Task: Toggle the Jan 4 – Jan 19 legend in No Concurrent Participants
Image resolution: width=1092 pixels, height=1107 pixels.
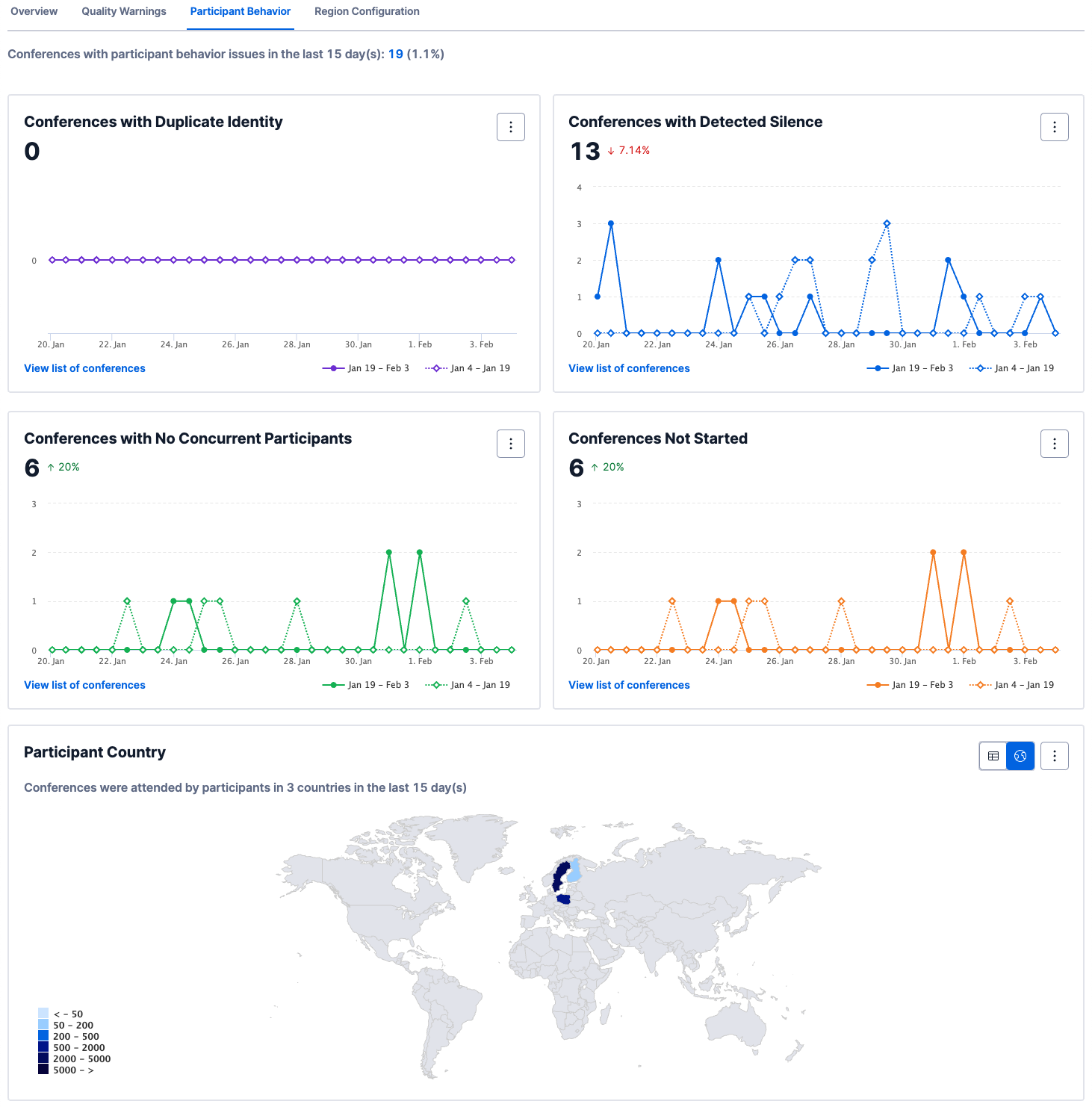Action: [x=479, y=684]
